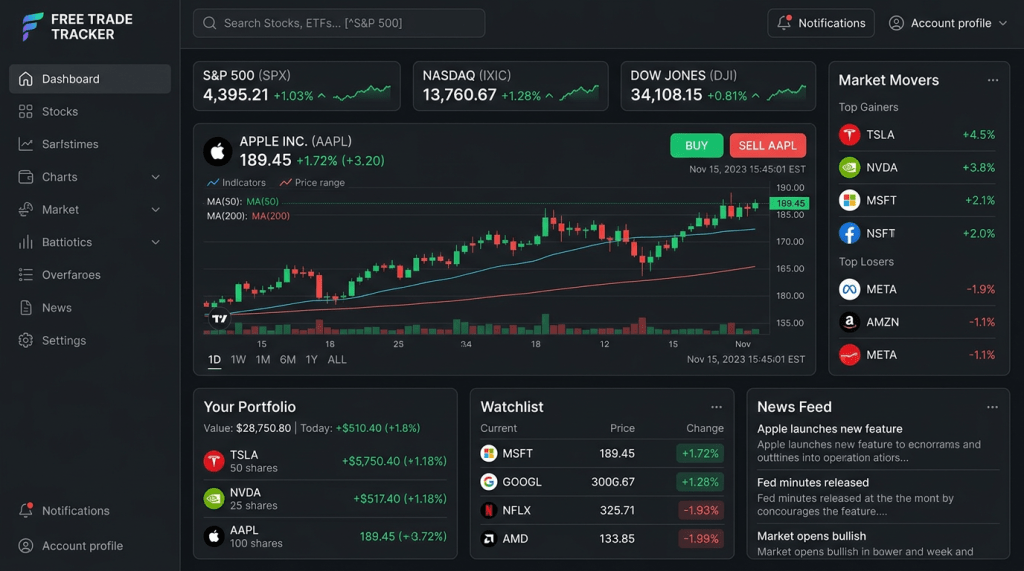Click the +1.72% change badge for MSFT
This screenshot has width=1024, height=571.
coord(700,453)
